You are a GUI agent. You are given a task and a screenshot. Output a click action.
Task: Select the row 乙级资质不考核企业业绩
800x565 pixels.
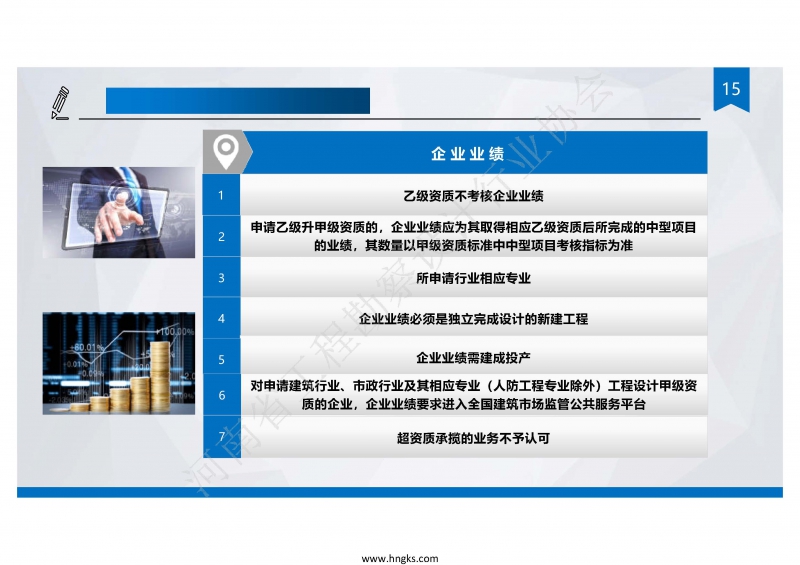473,196
